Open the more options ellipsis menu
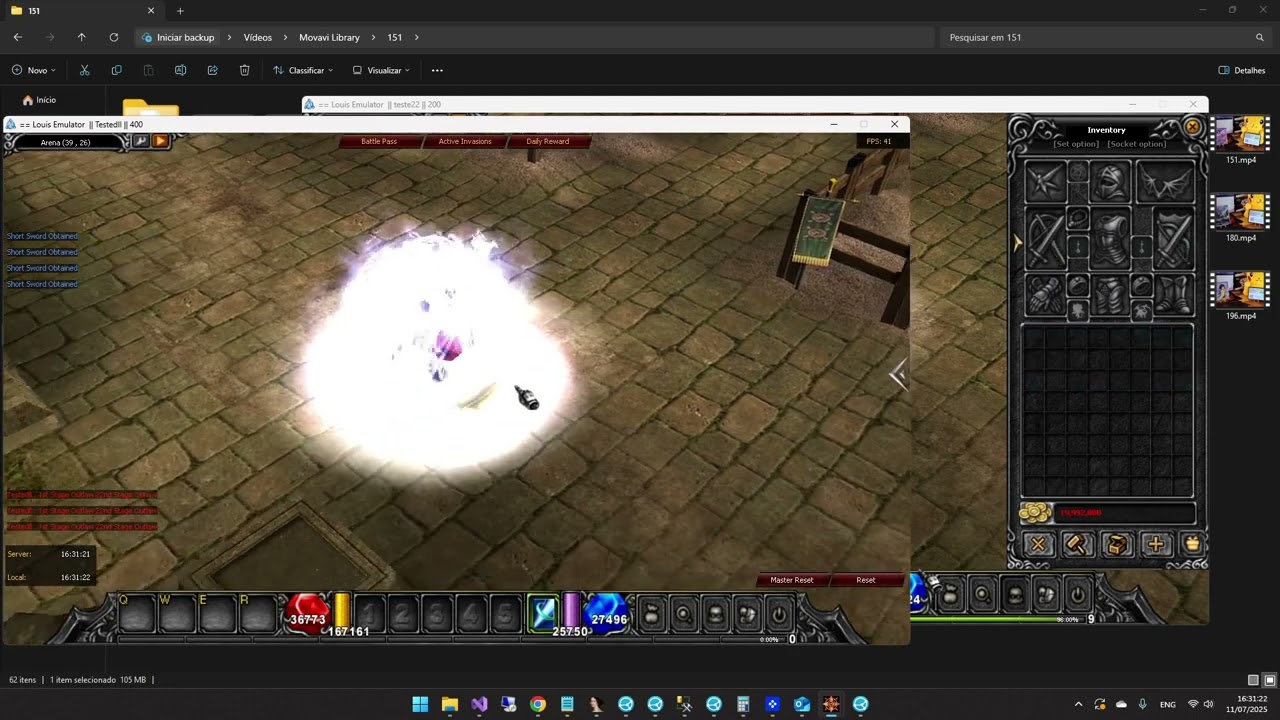The height and width of the screenshot is (720, 1280). 437,70
